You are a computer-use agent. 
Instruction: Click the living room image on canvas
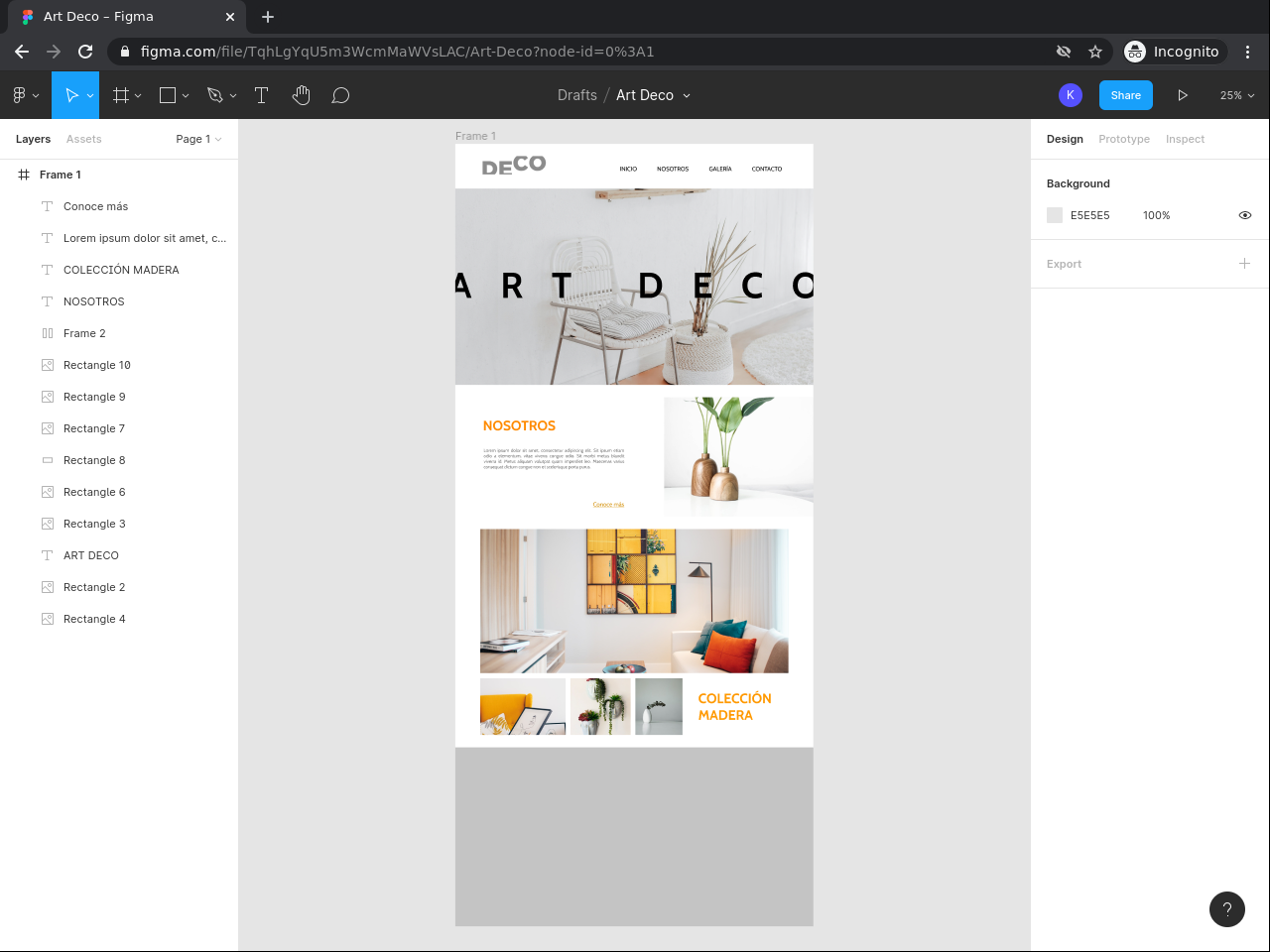point(634,601)
